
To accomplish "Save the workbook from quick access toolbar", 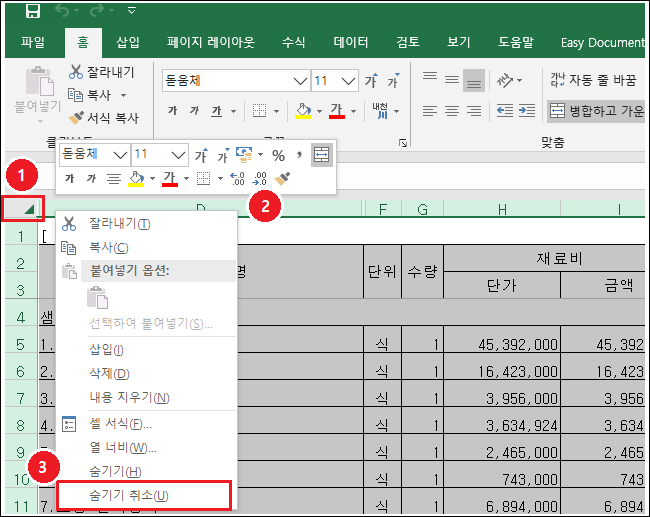I will pos(33,11).
